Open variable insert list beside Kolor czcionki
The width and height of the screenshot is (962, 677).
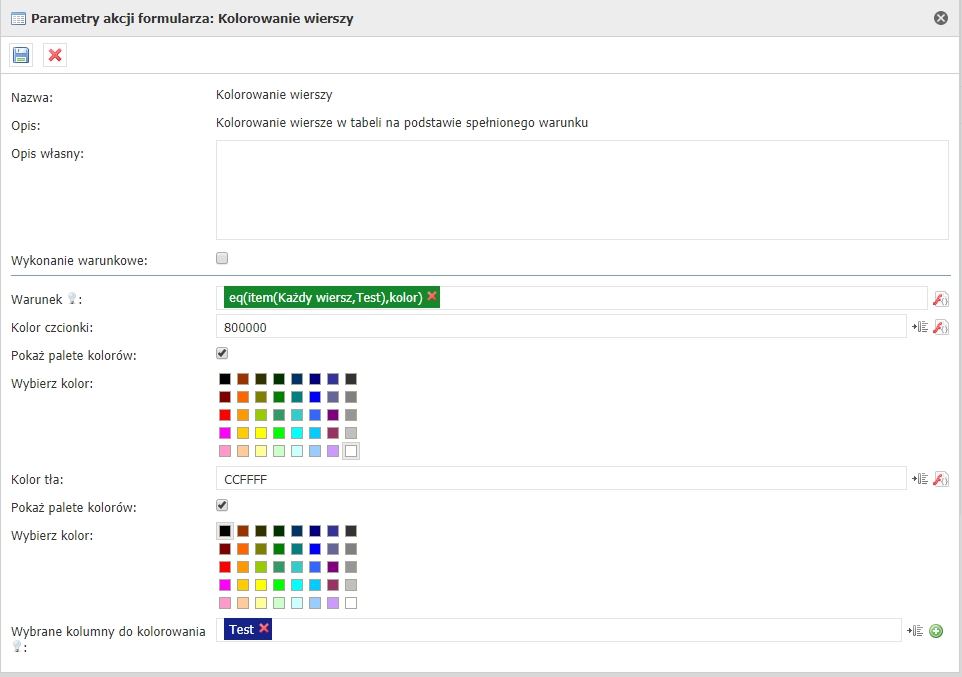point(920,327)
